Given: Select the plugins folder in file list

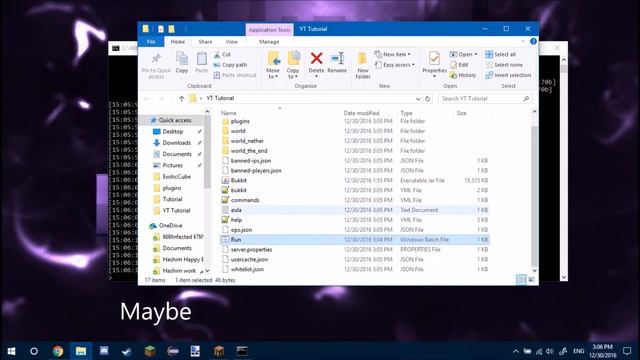Looking at the screenshot, I should tap(240, 121).
